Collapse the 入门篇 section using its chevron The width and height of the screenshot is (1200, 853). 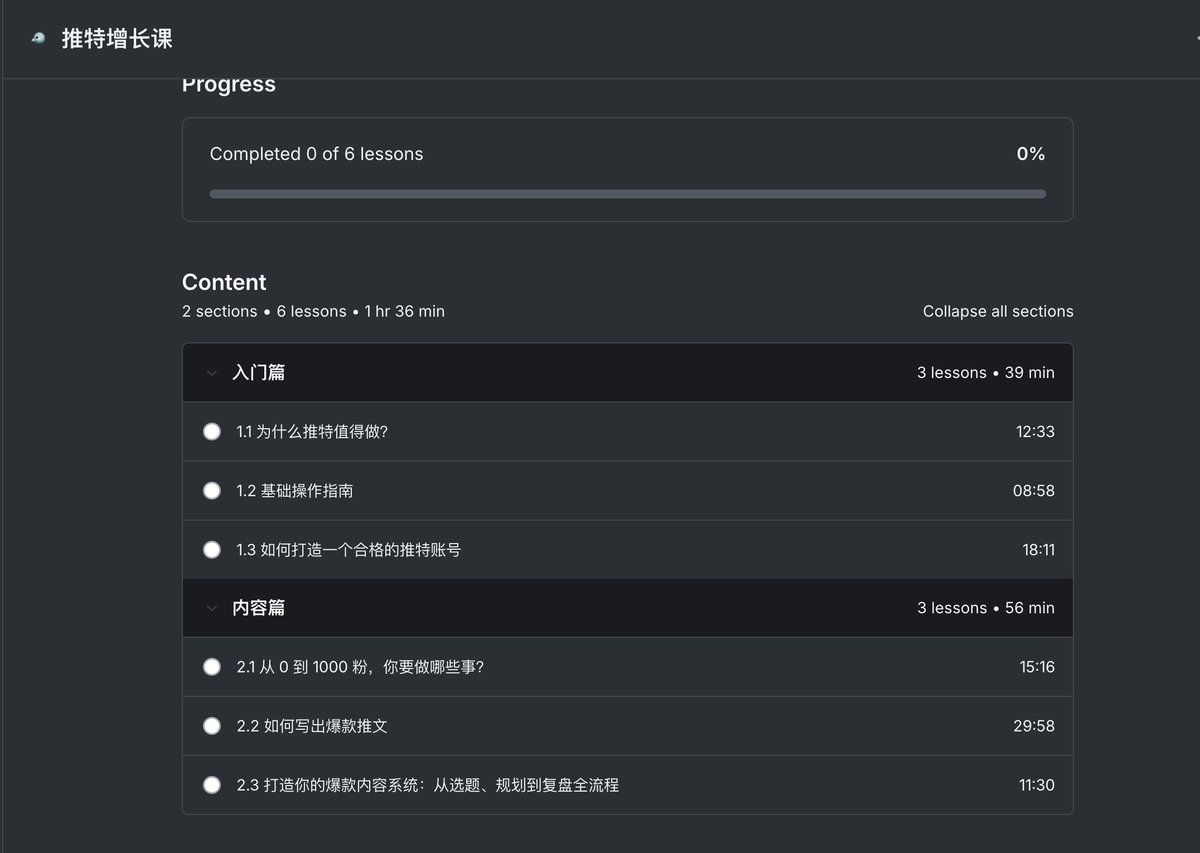pos(211,373)
